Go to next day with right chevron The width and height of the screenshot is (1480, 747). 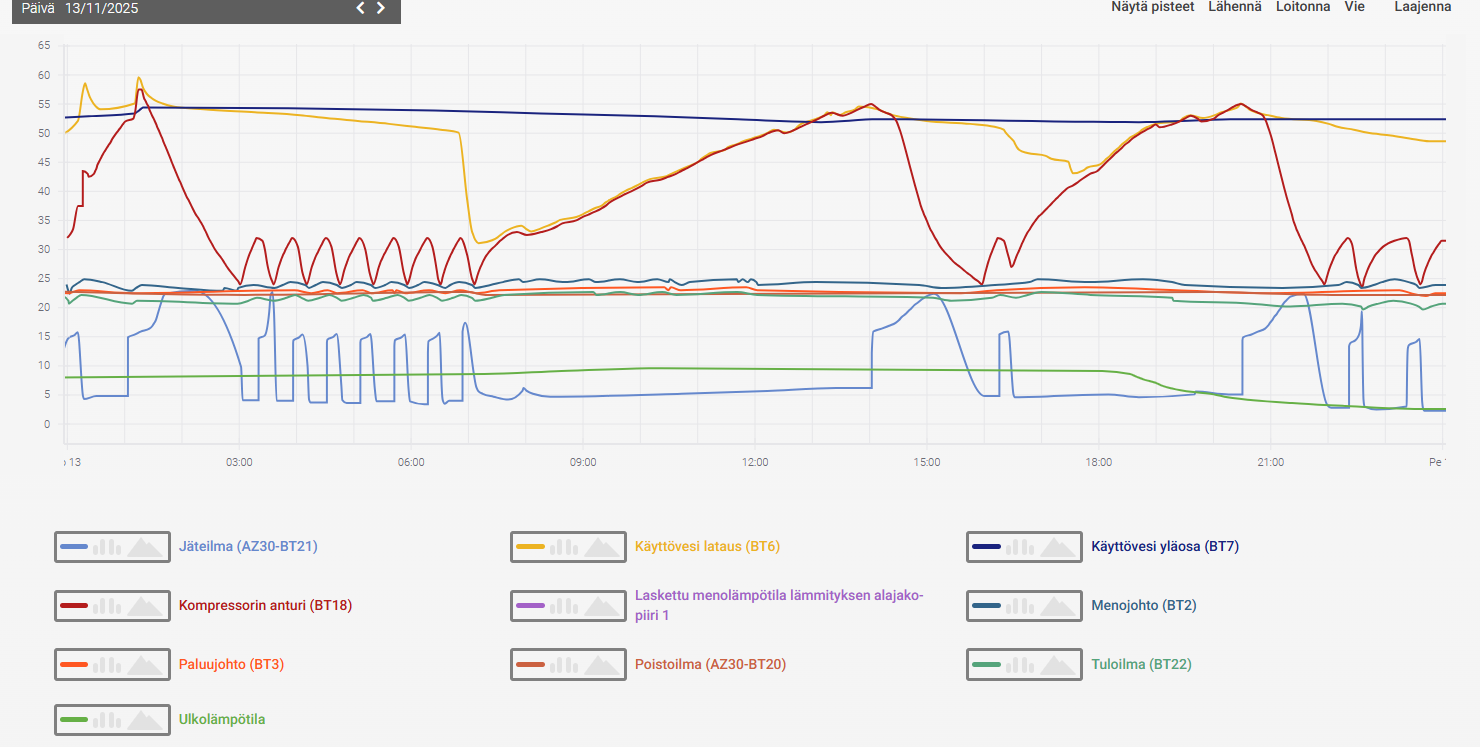coord(381,8)
